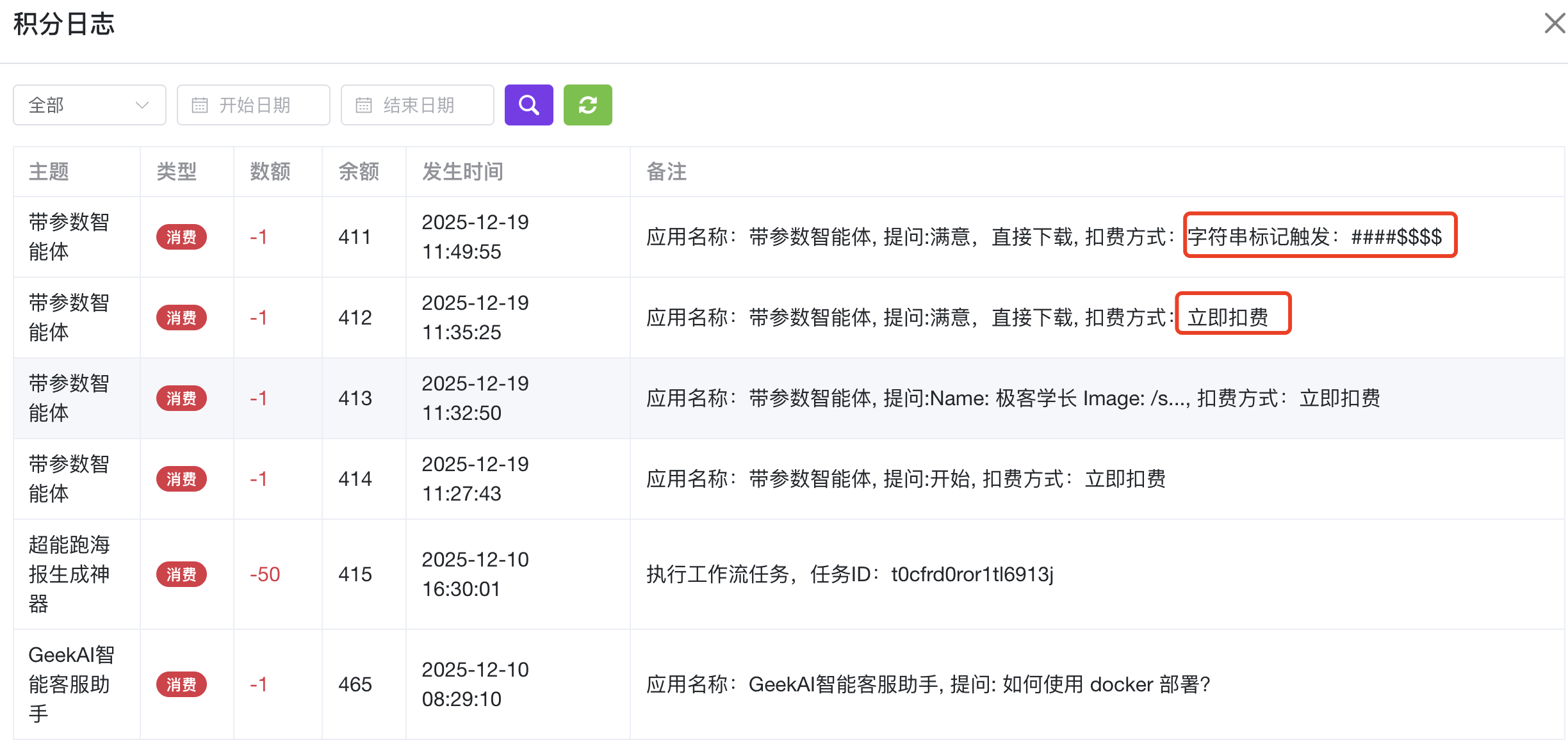Click the green refresh icon button

coord(587,105)
